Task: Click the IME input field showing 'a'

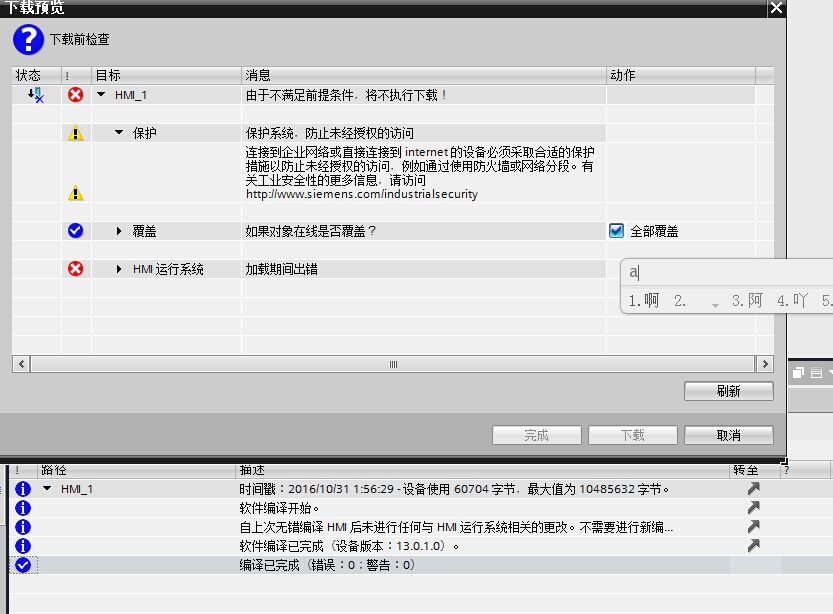Action: tap(727, 273)
